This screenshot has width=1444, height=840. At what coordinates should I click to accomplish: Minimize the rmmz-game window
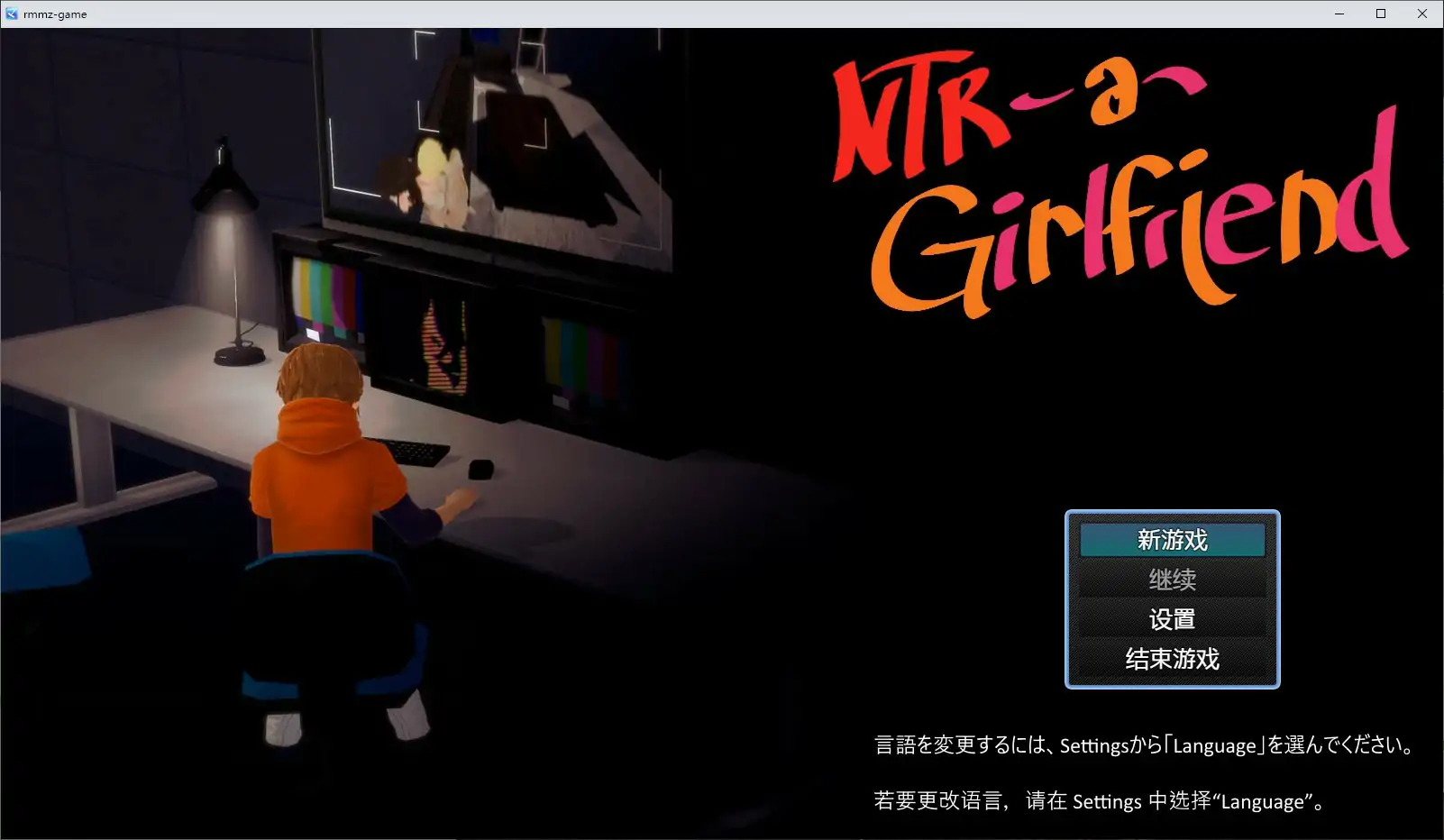pyautogui.click(x=1339, y=13)
